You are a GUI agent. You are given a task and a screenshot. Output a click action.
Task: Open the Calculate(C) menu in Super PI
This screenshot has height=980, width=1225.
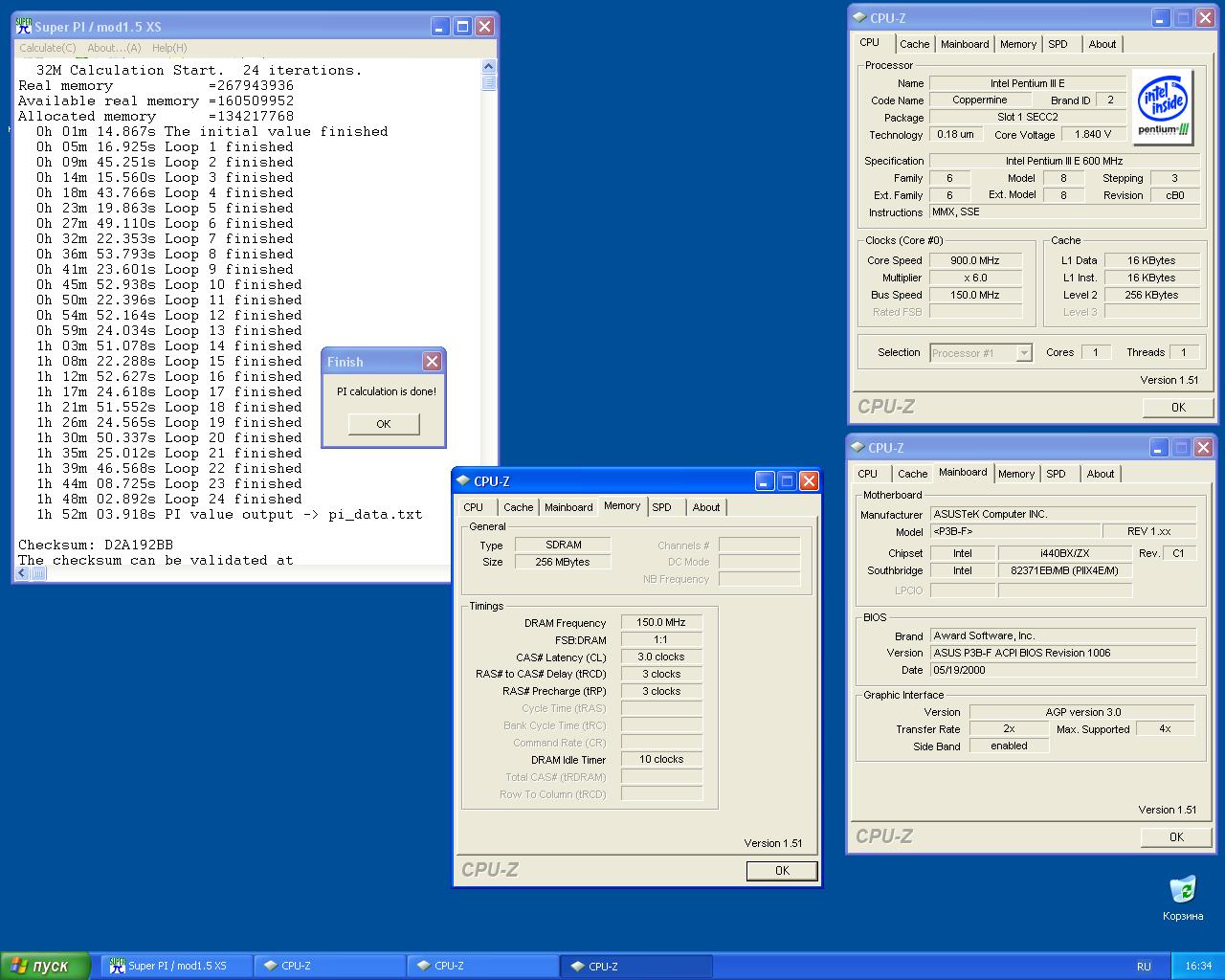tap(48, 48)
